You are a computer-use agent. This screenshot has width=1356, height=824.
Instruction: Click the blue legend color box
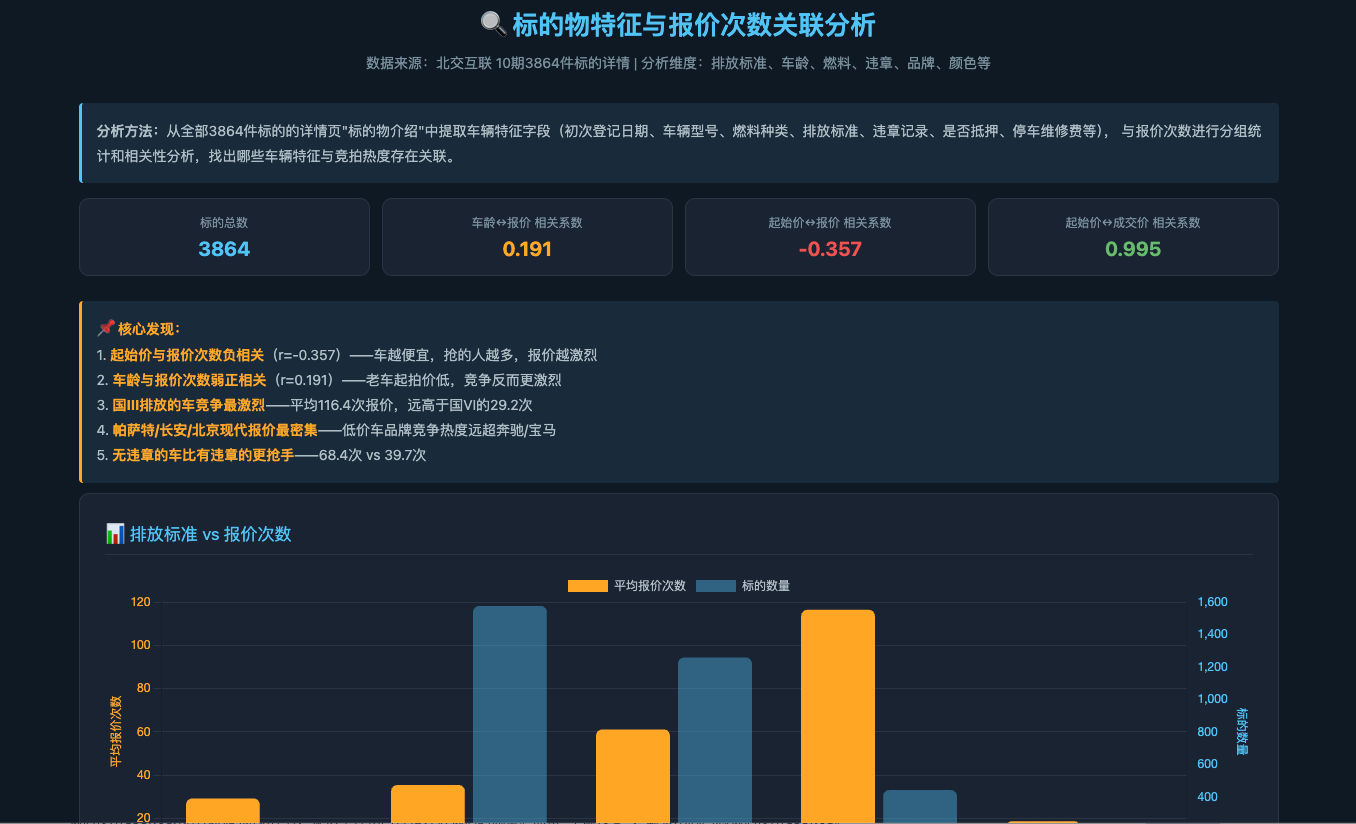[x=716, y=586]
